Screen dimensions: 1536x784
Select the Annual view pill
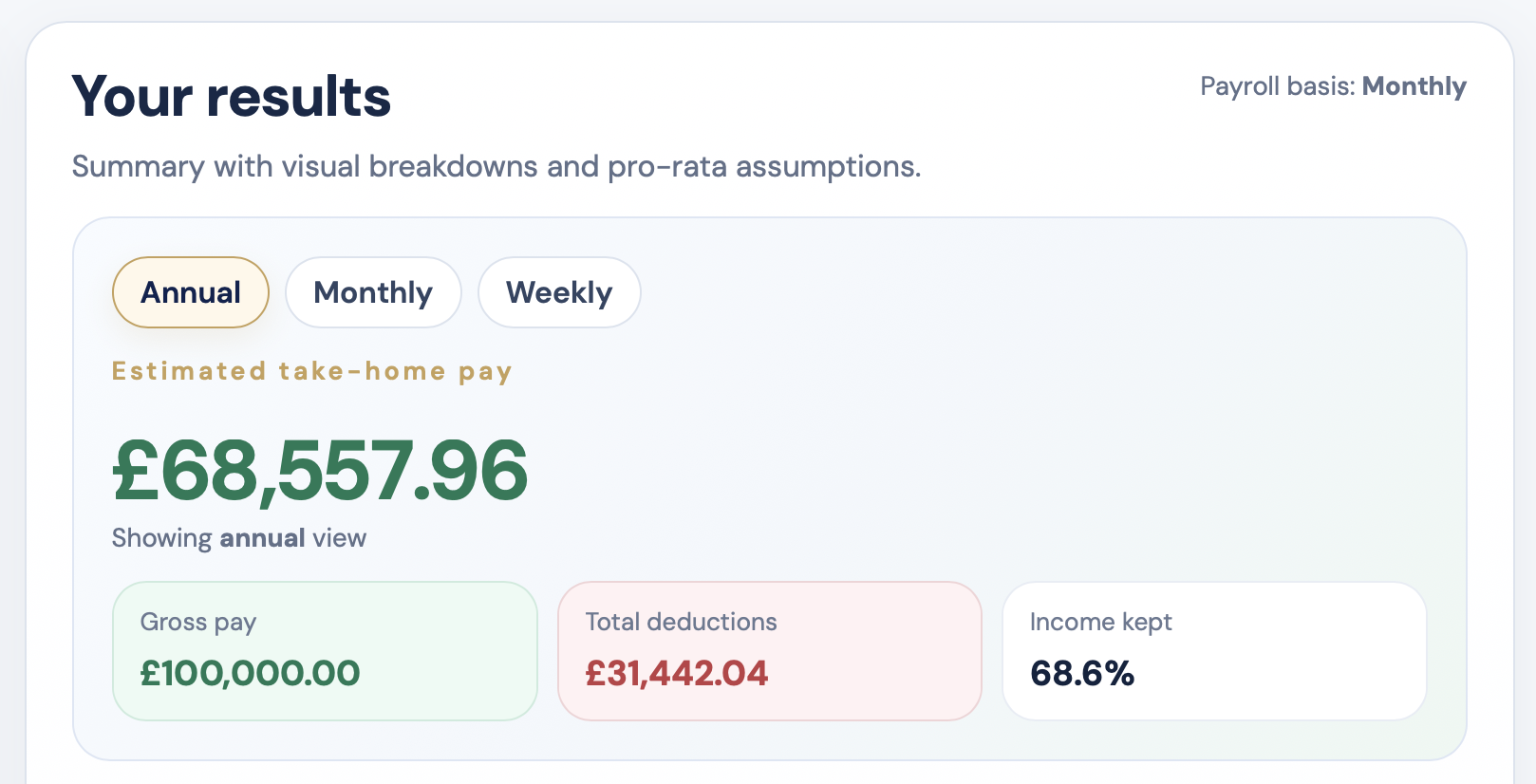pos(190,292)
